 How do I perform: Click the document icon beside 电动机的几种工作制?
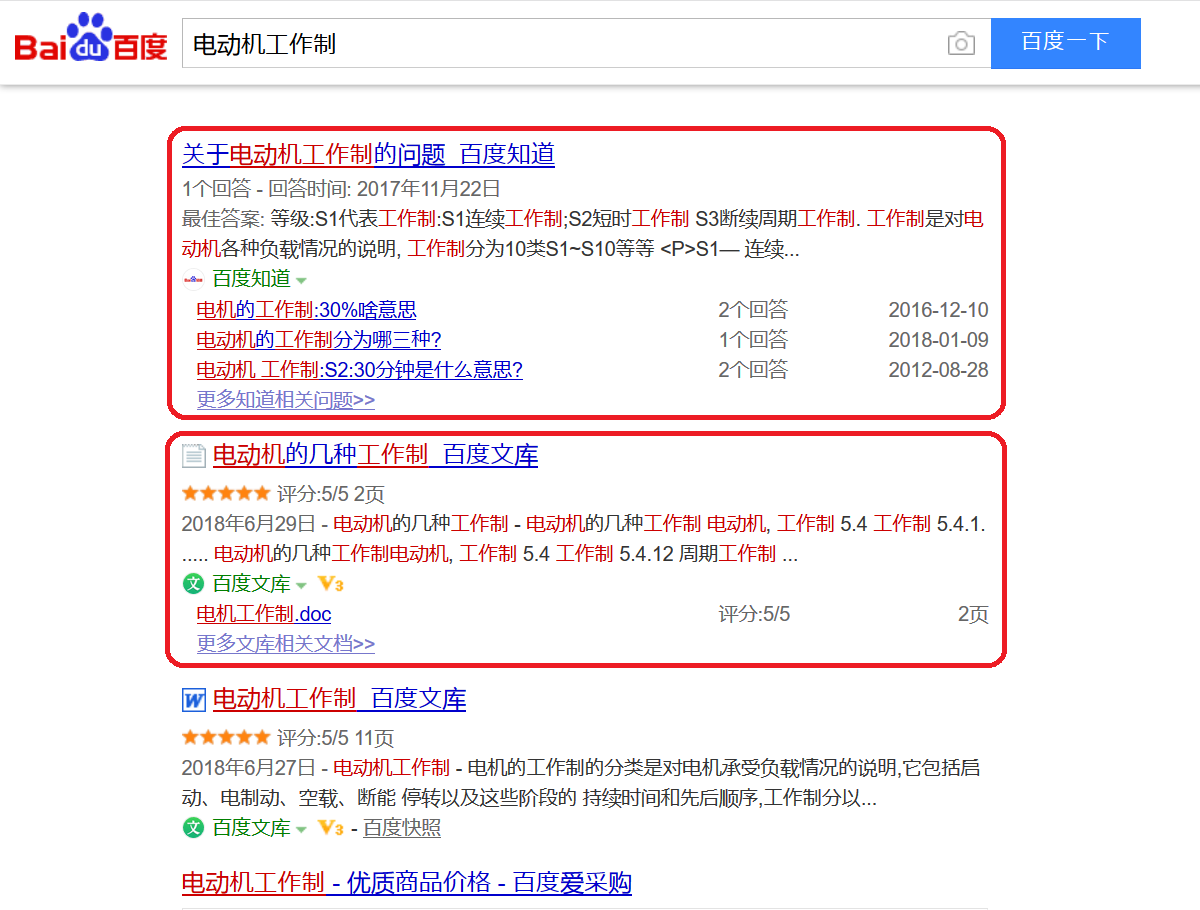pos(193,457)
